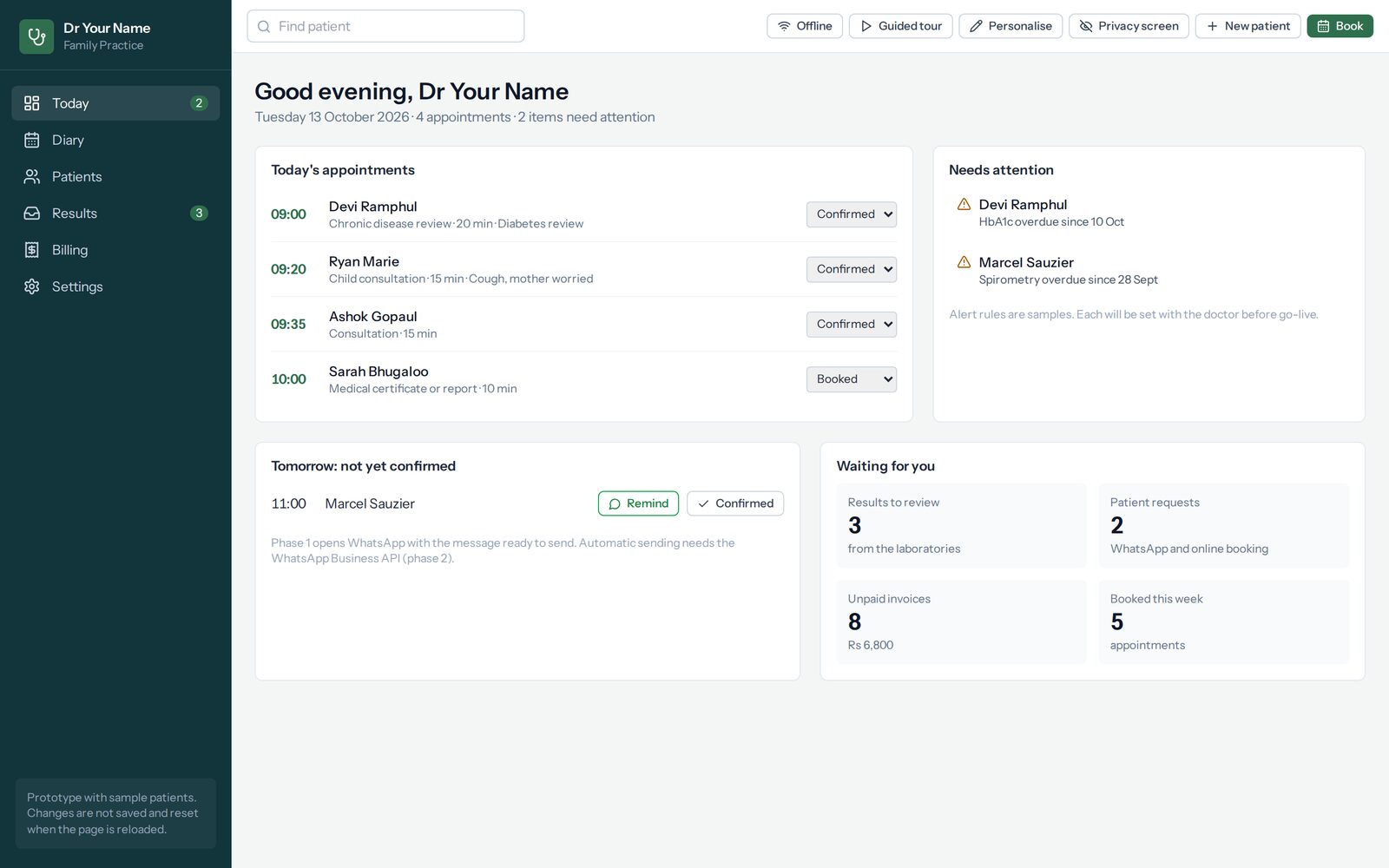The image size is (1389, 868).
Task: Open status dropdown for Devi Ramphul appointment
Action: coord(852,214)
